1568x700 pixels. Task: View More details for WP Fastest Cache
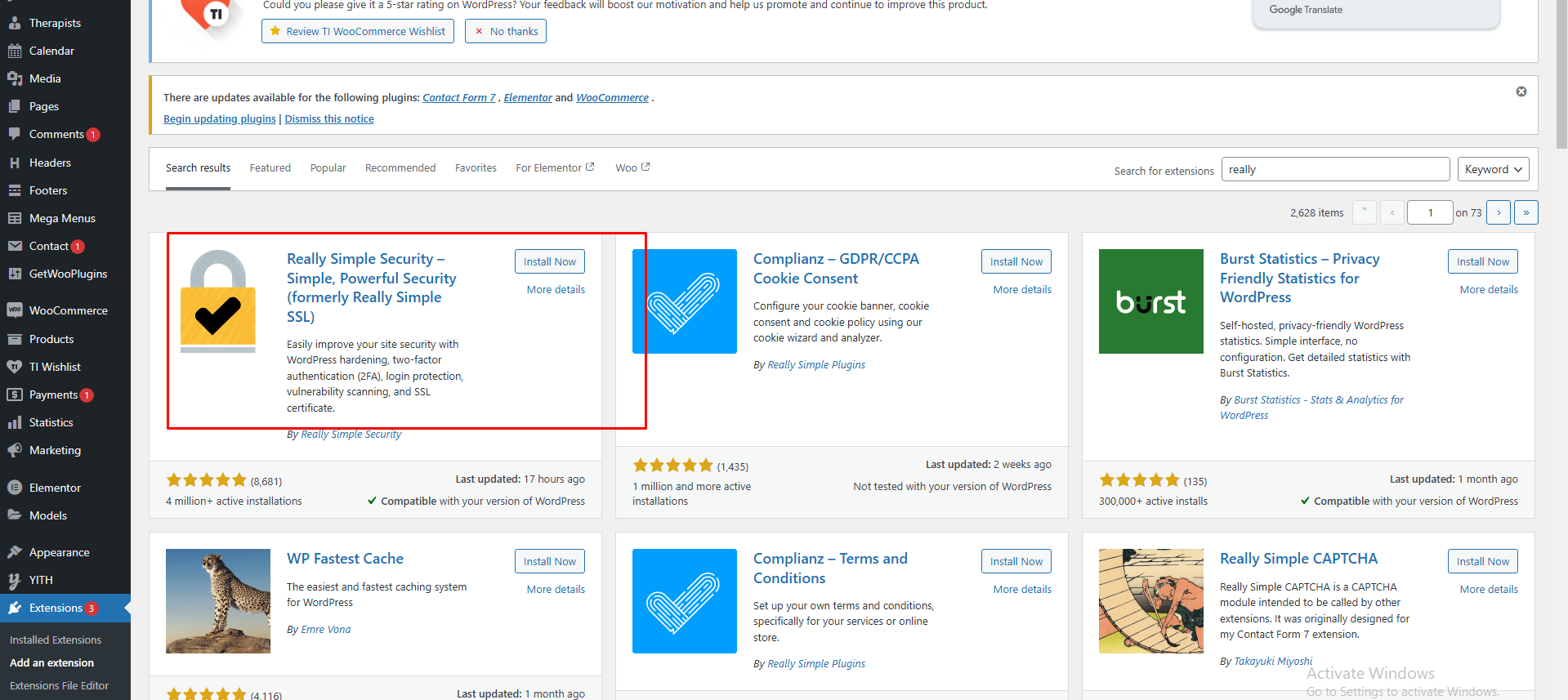tap(556, 589)
